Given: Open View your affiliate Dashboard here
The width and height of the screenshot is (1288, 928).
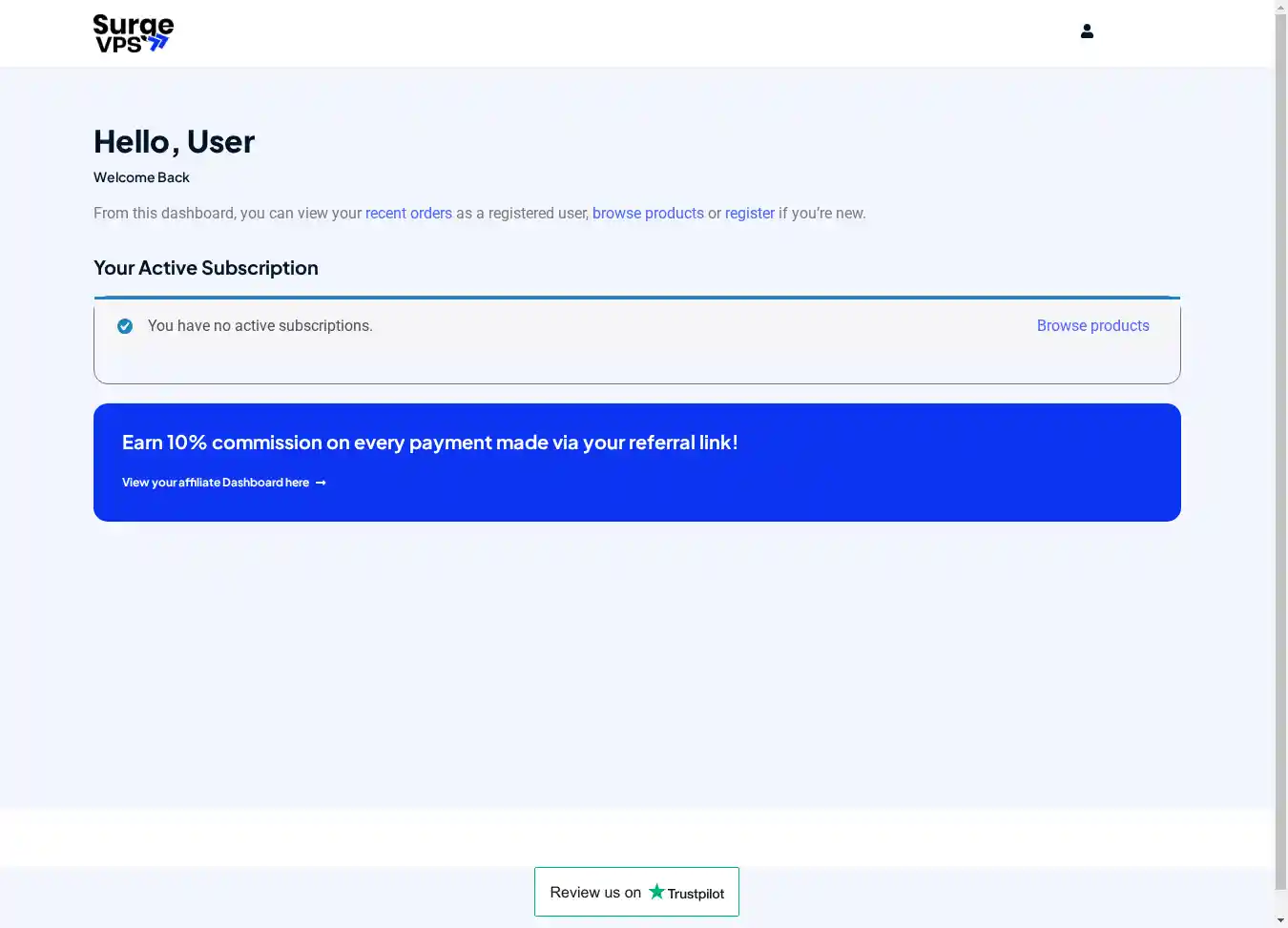Looking at the screenshot, I should [x=216, y=483].
